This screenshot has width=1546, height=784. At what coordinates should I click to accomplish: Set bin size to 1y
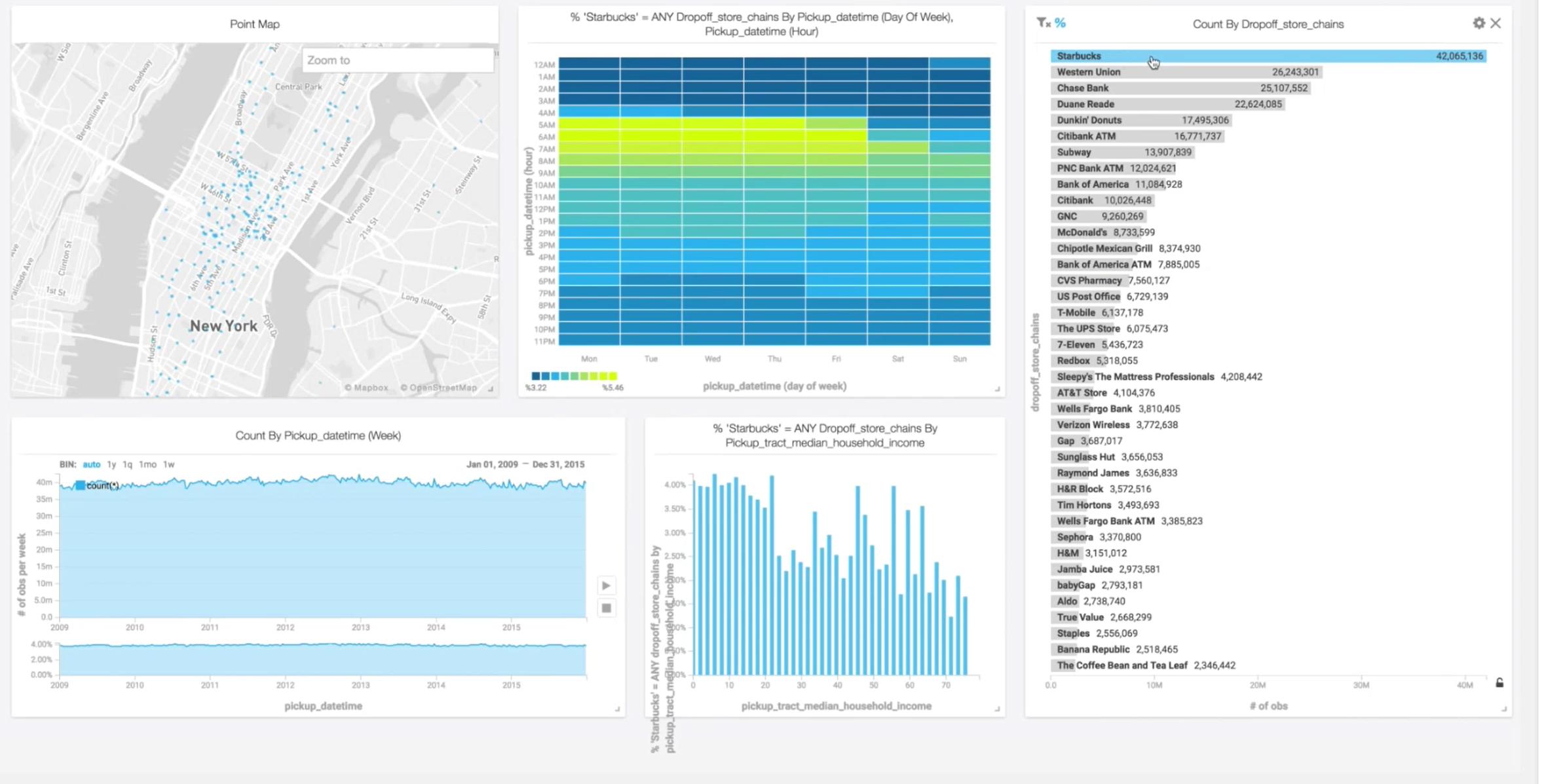tap(111, 464)
